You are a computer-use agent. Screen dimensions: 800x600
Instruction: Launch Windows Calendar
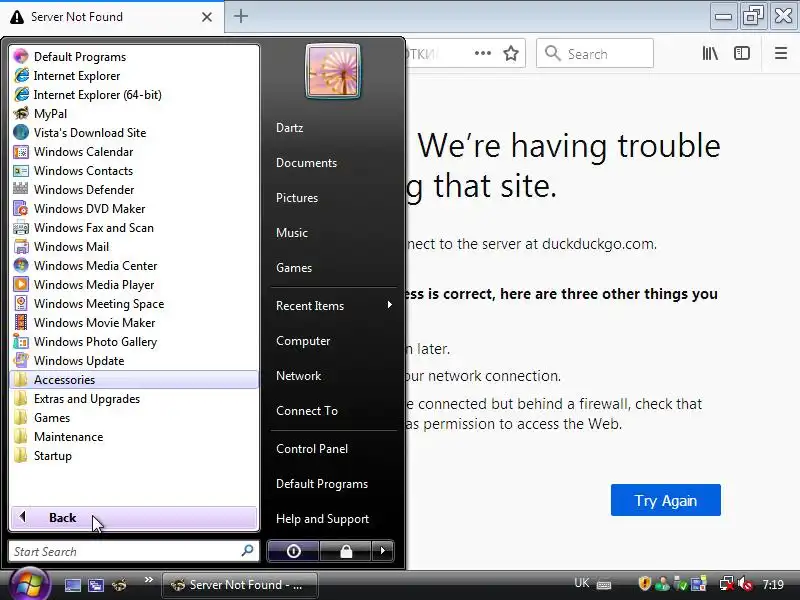tap(134, 152)
